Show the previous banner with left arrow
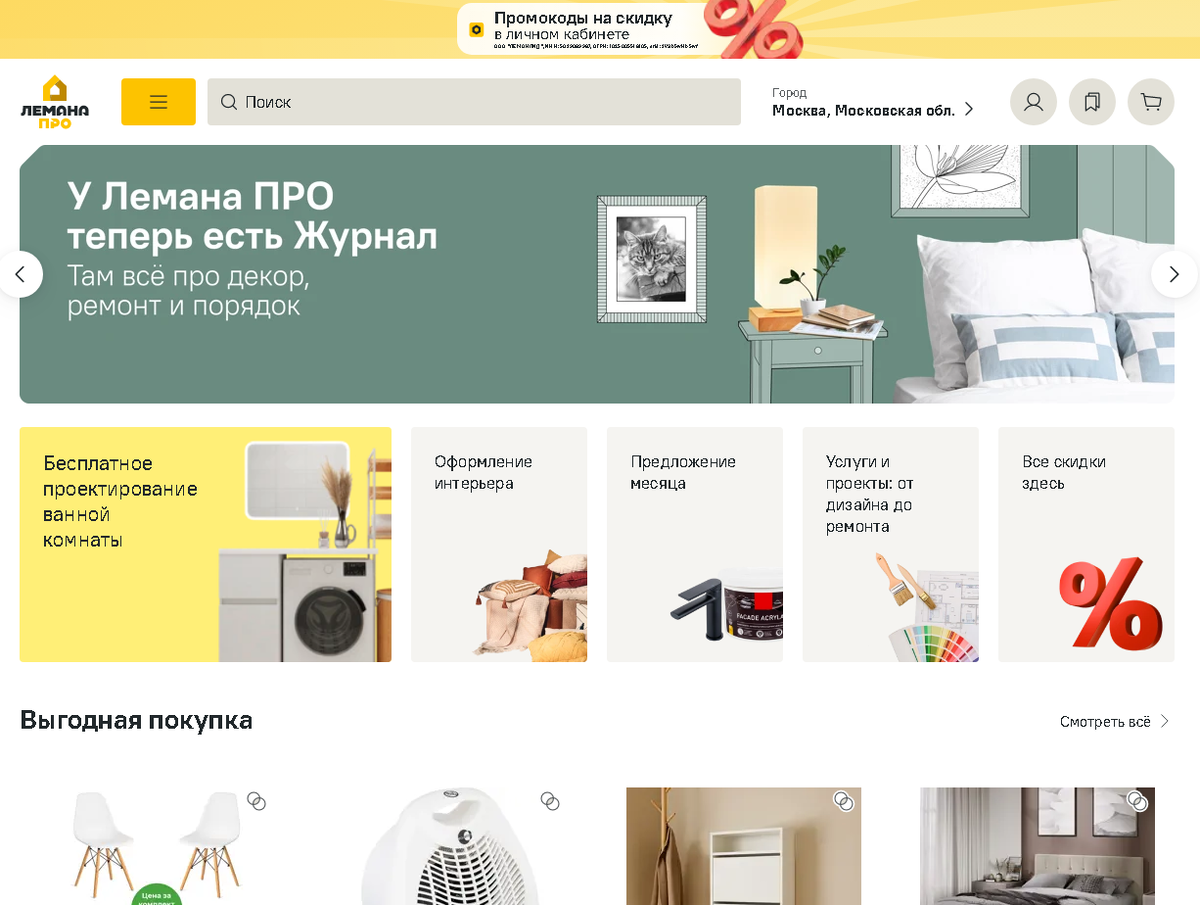This screenshot has height=905, width=1200. (20, 274)
